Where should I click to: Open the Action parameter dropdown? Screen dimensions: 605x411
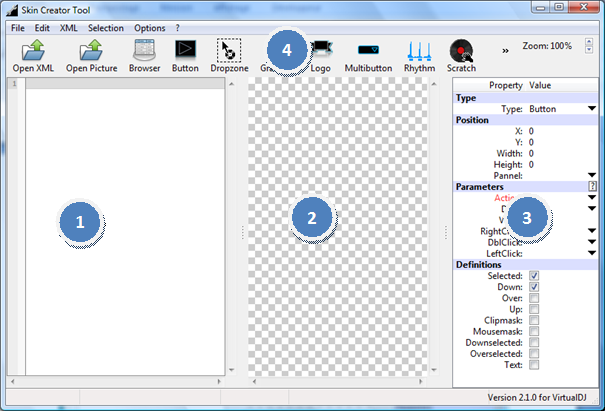click(x=592, y=198)
